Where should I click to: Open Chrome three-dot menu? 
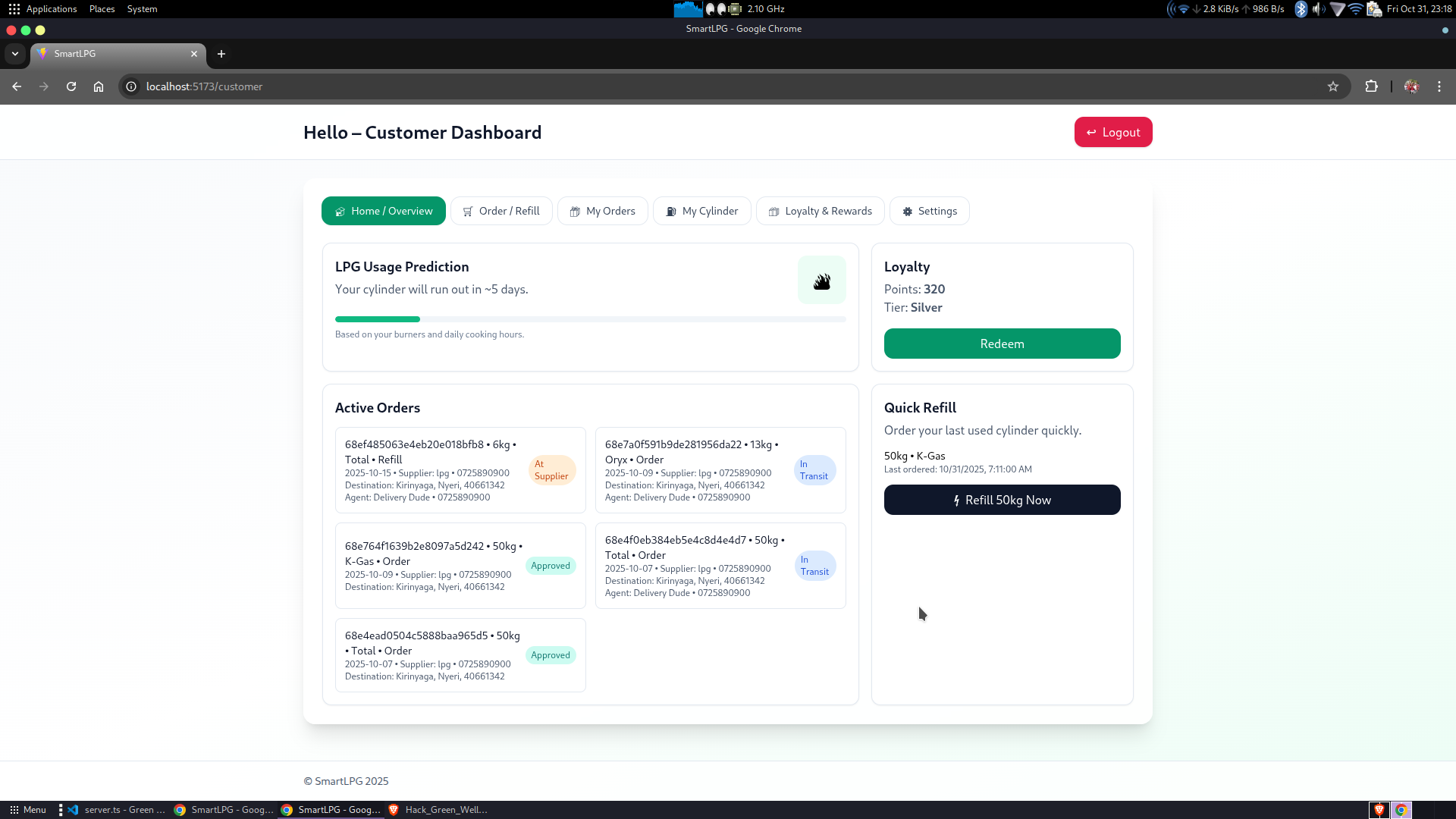tap(1439, 86)
